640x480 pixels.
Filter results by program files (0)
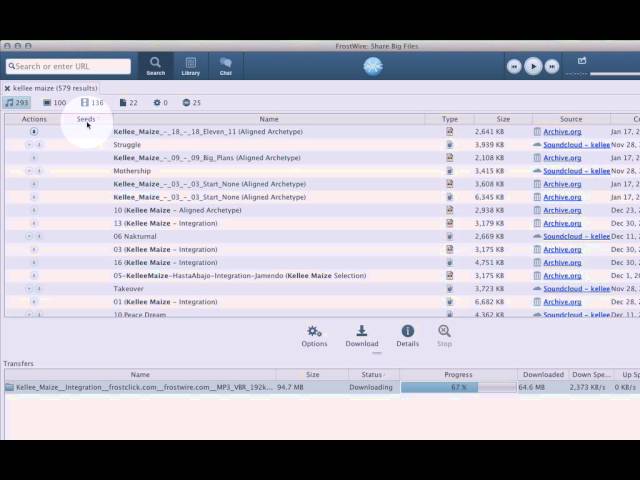tap(160, 102)
